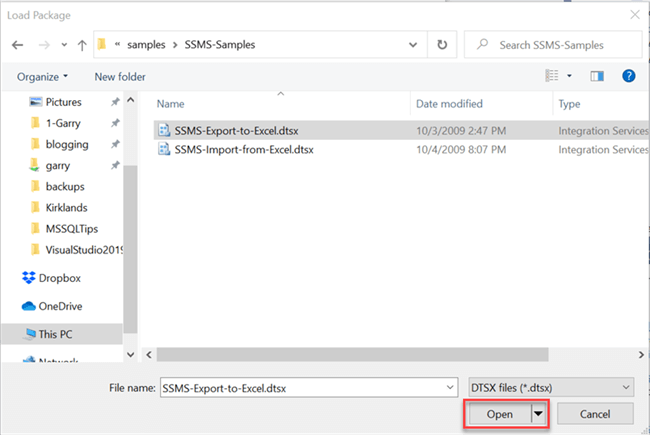Screen dimensions: 650x435
Task: Select OneDrive in the navigation pane
Action: coord(60,306)
